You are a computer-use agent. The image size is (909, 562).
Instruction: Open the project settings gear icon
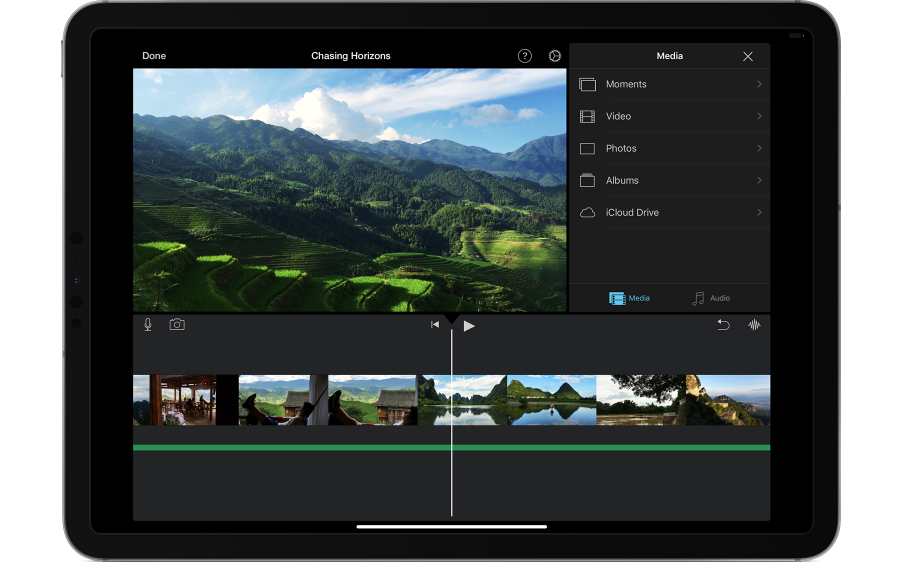[555, 56]
